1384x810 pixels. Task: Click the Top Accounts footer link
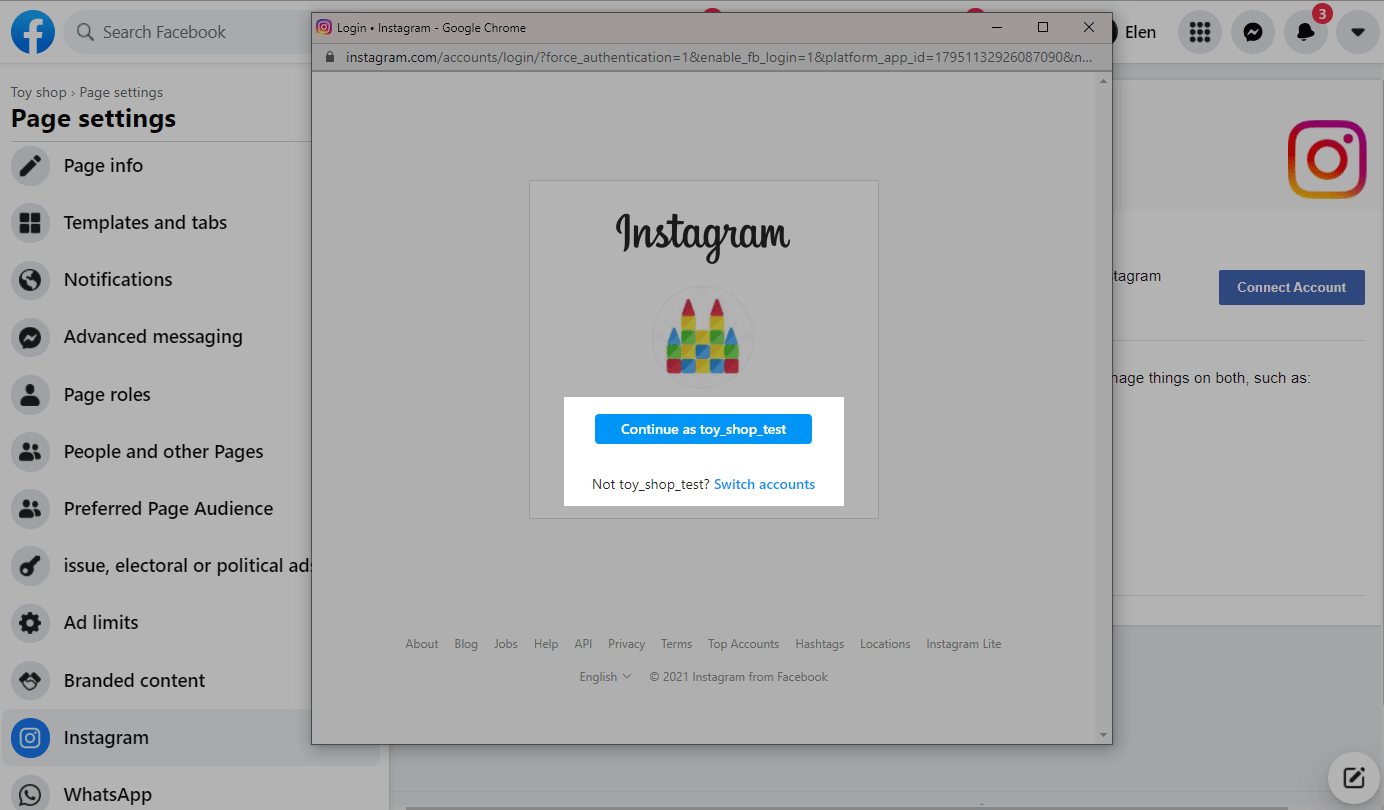[x=743, y=644]
